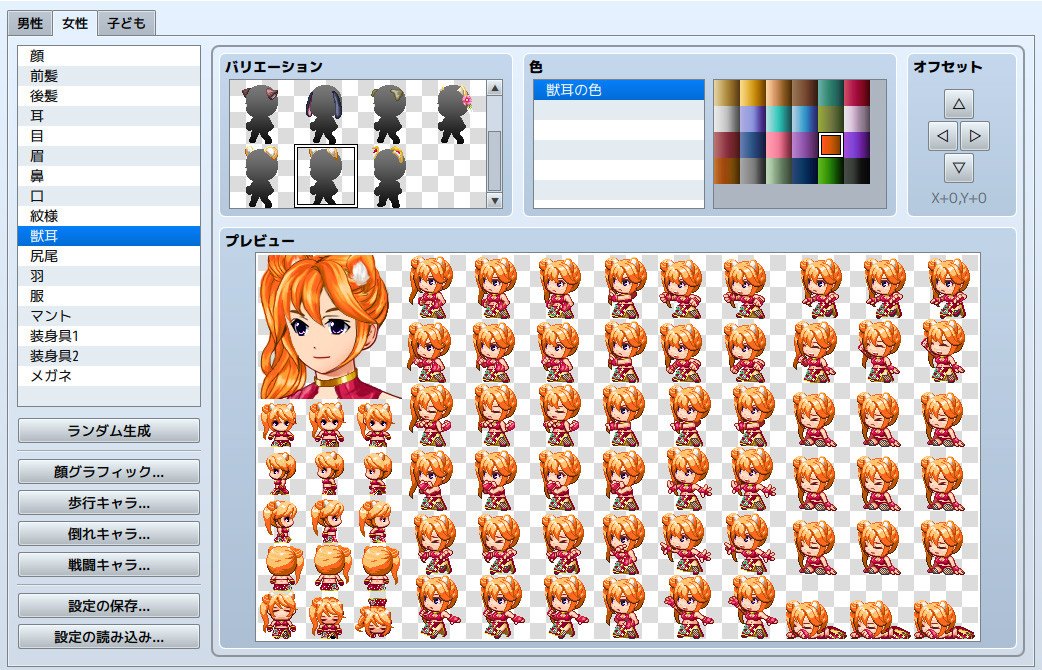Open the 顔グラフィック dialog
The height and width of the screenshot is (670, 1042).
[108, 471]
